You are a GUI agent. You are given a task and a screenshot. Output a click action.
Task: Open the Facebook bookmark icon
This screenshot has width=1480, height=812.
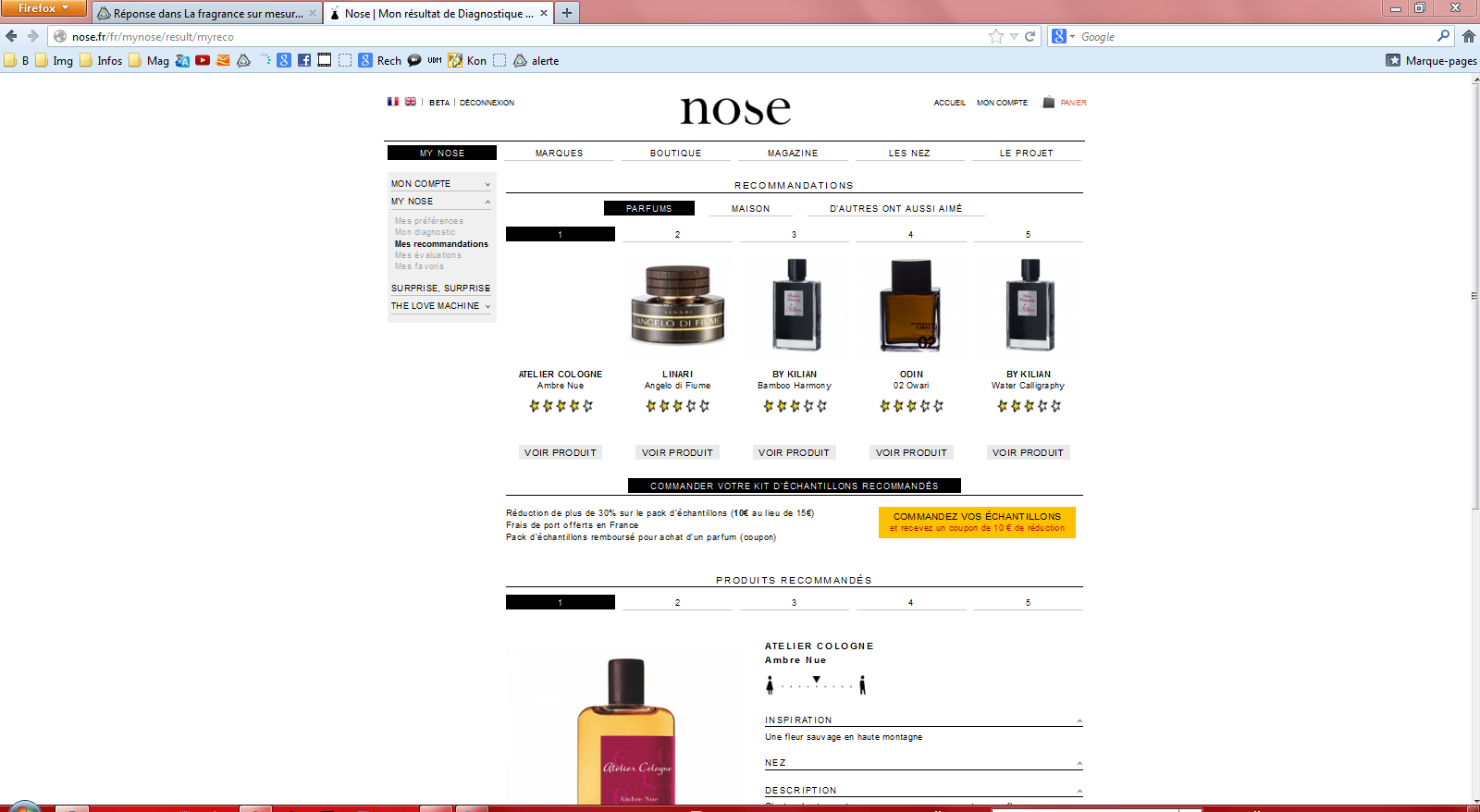303,60
